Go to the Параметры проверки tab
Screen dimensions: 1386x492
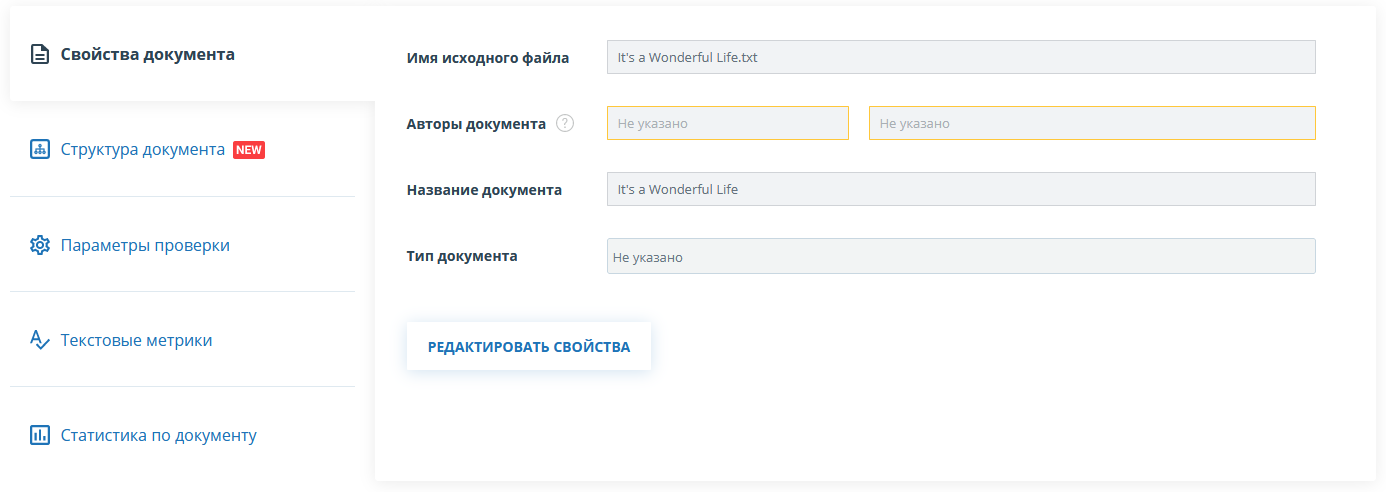145,245
